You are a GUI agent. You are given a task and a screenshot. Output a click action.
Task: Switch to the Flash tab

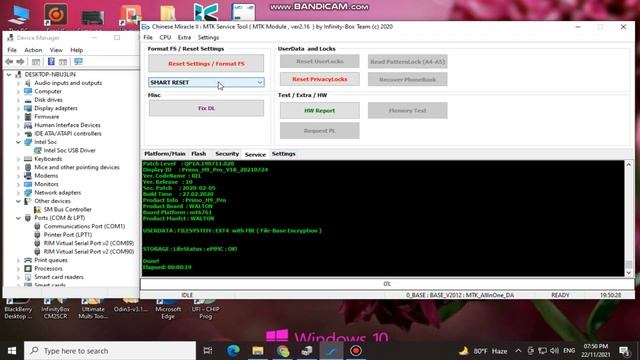(198, 154)
